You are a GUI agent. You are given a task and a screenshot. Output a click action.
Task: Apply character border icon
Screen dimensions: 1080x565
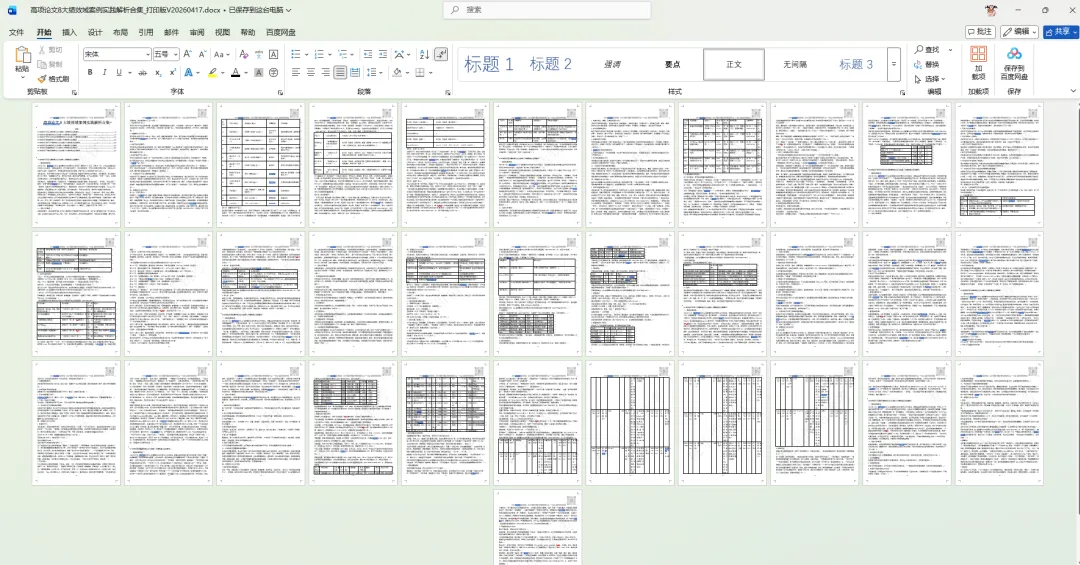pyautogui.click(x=273, y=54)
